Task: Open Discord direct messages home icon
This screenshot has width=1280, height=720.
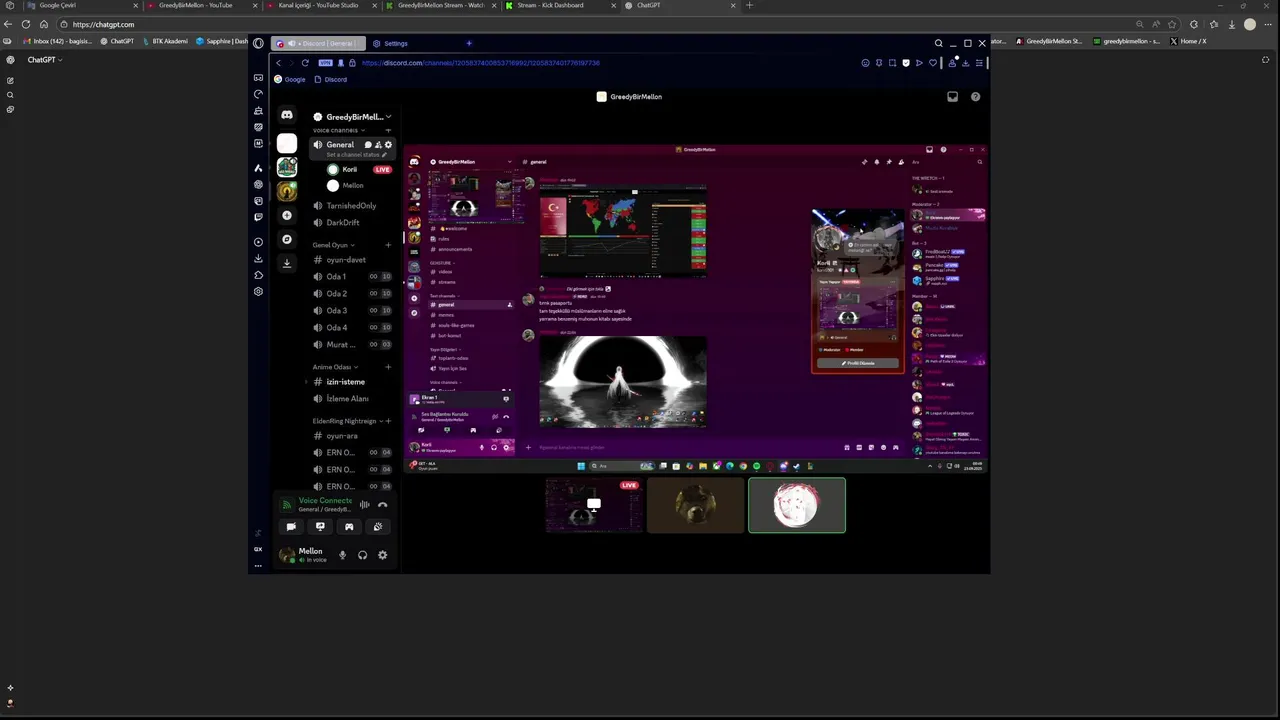Action: [287, 116]
